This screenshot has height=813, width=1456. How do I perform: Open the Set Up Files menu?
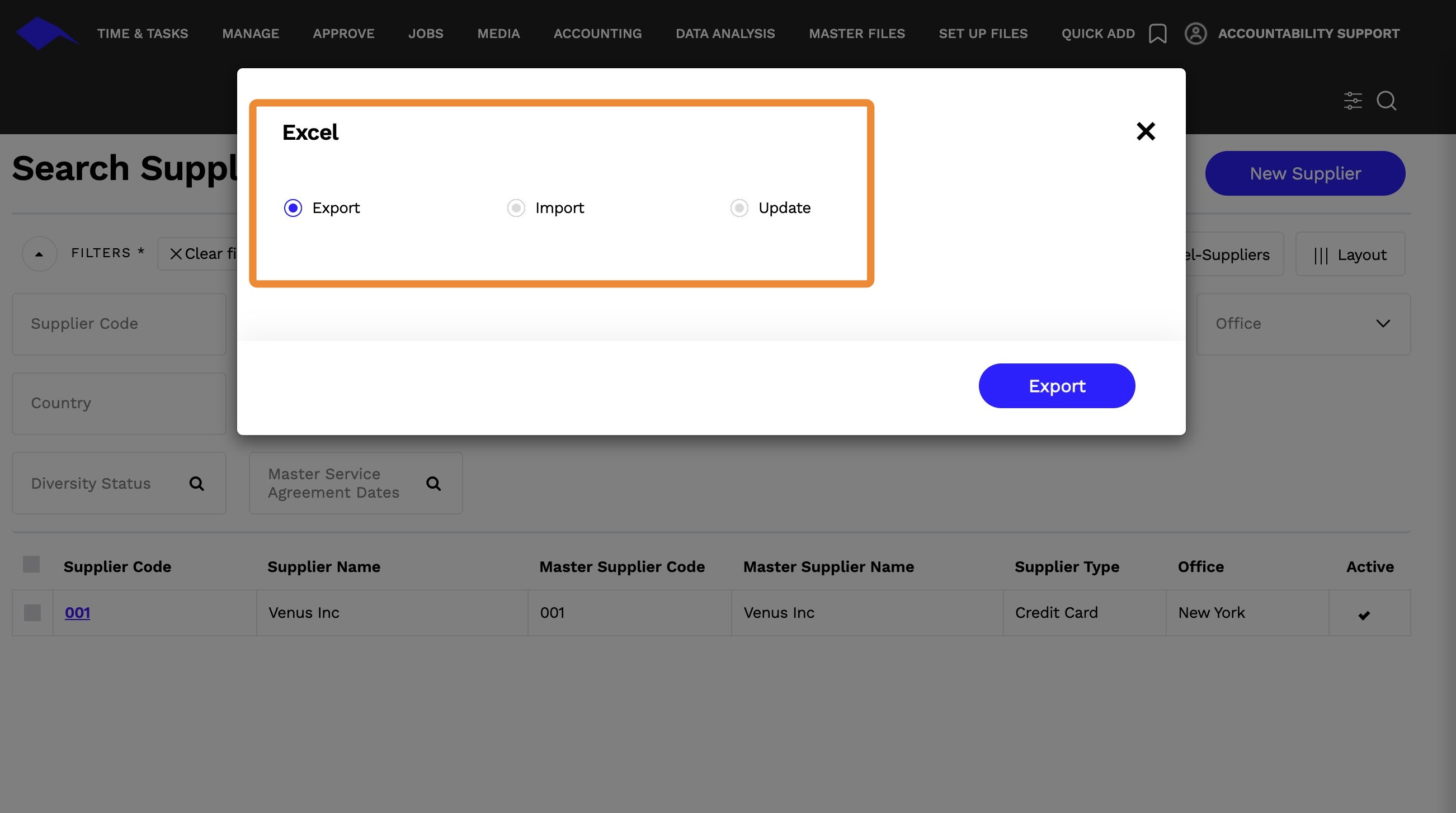click(983, 34)
